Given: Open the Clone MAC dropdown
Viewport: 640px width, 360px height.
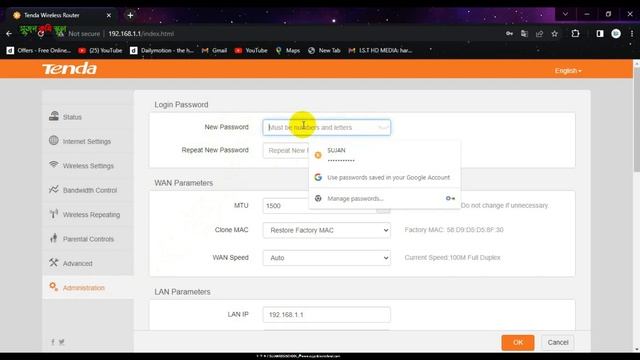Looking at the screenshot, I should [327, 230].
